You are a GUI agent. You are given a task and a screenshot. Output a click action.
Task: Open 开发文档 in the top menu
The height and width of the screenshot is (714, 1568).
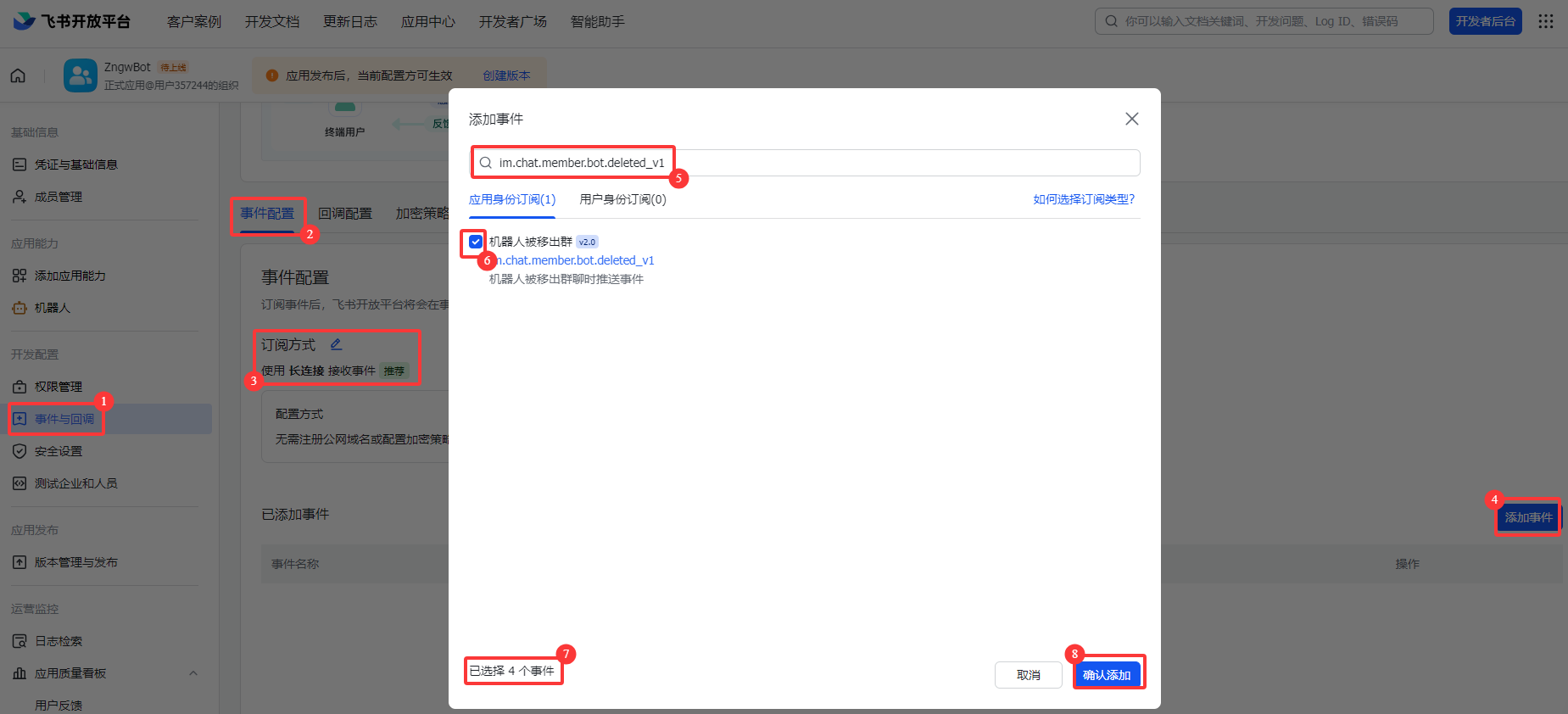coord(272,21)
